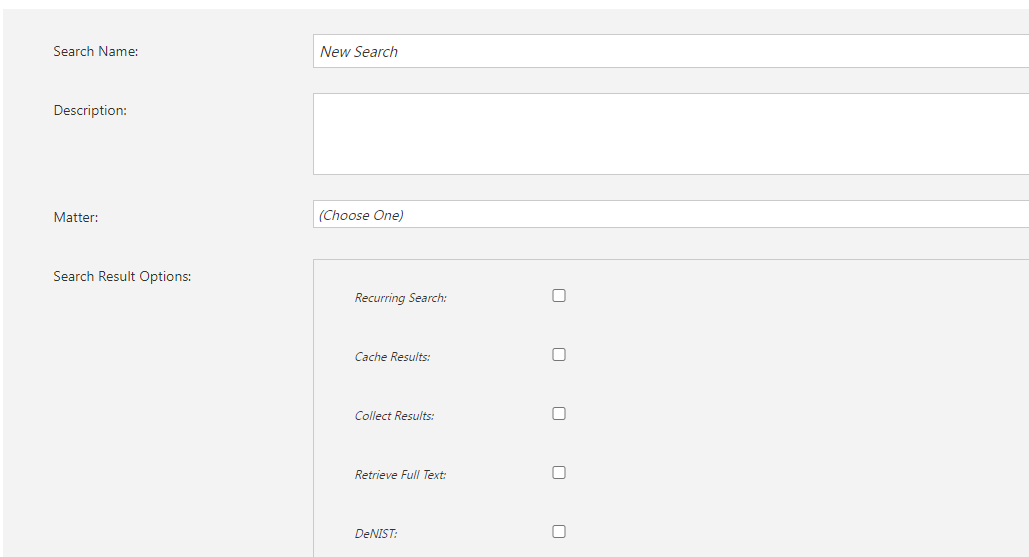Viewport: 1029px width, 557px height.
Task: Tick the Cache Results checkbox
Action: (559, 355)
